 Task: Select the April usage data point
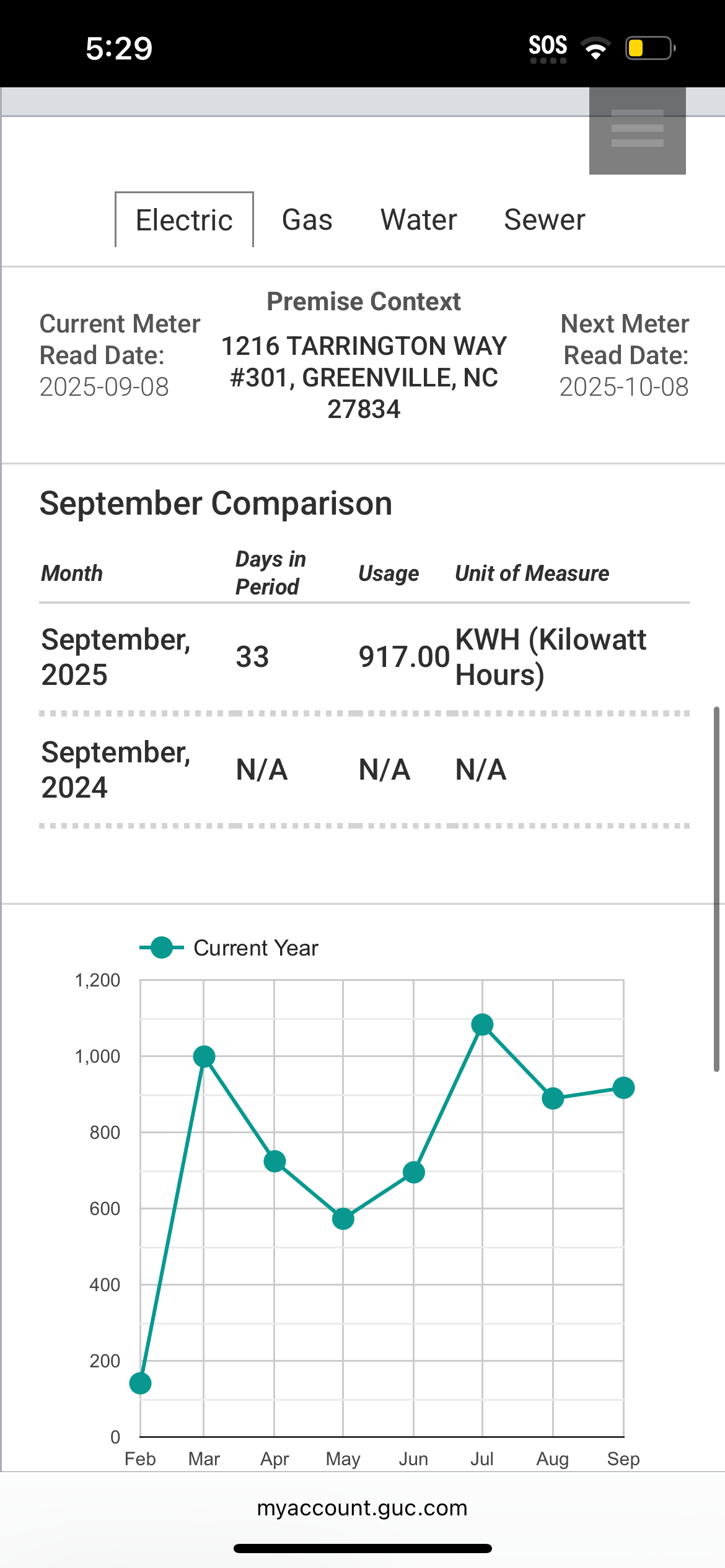point(275,1161)
